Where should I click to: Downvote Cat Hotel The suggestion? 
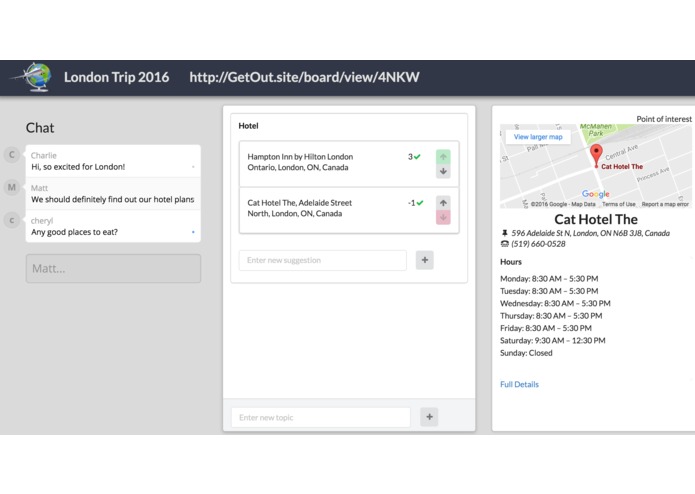click(x=443, y=218)
